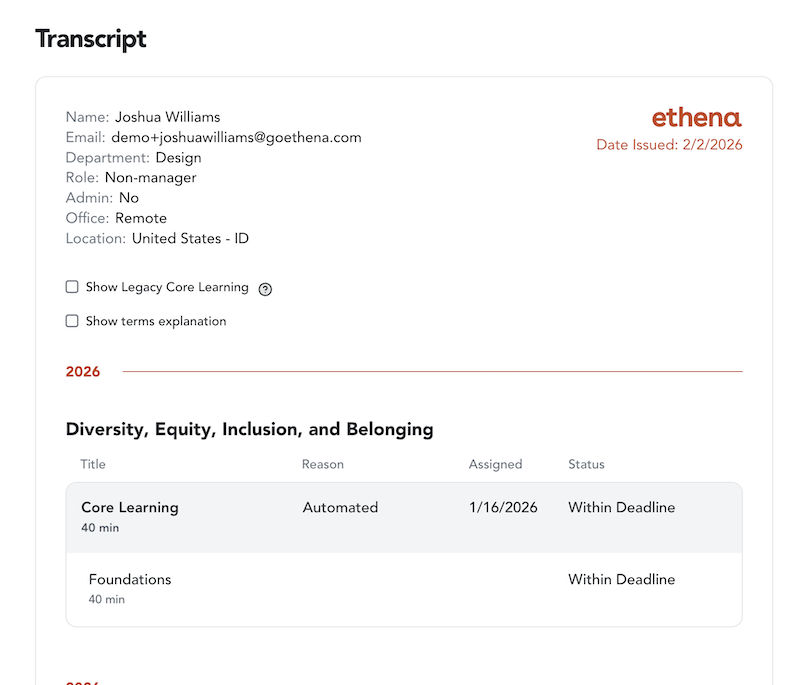Click the 1/16/2026 assigned date
This screenshot has height=685, width=800.
pos(503,508)
